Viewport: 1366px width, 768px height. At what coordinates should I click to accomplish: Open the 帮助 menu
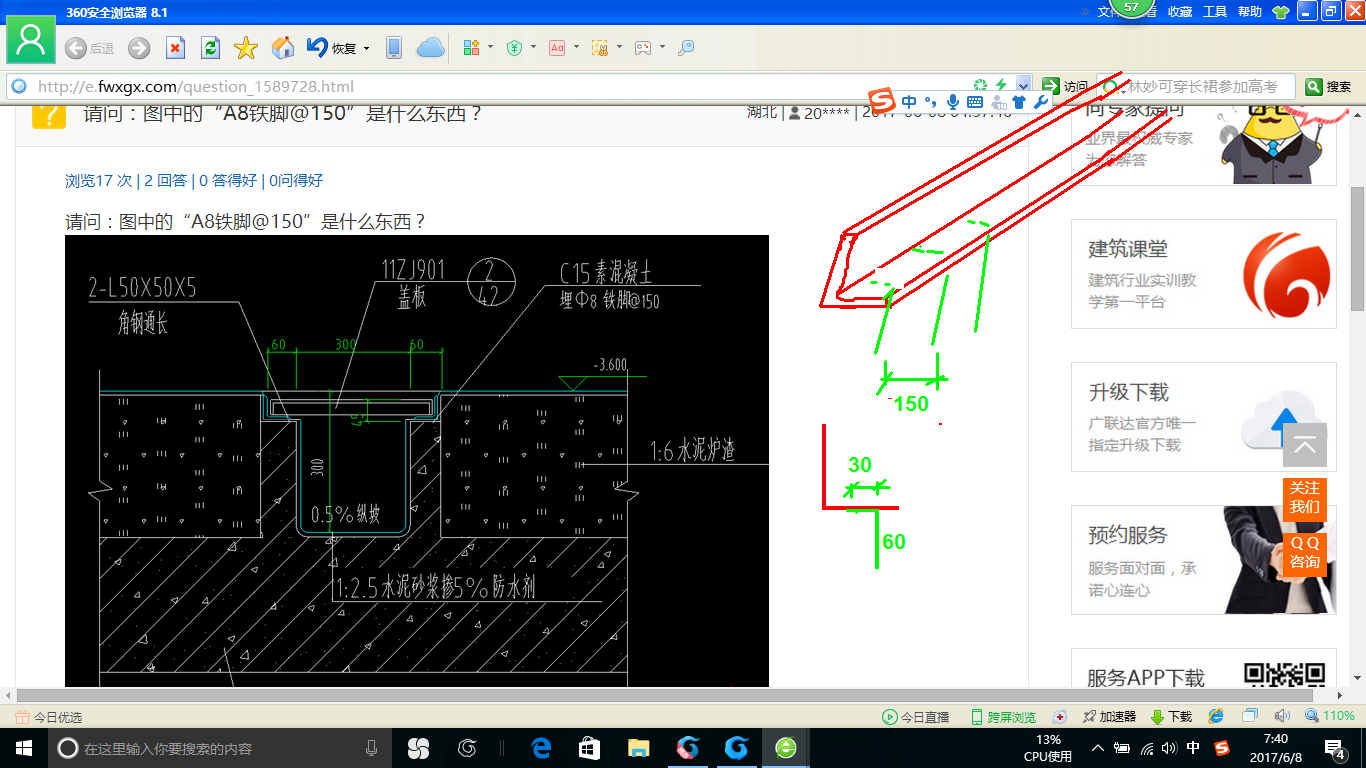pos(1250,11)
